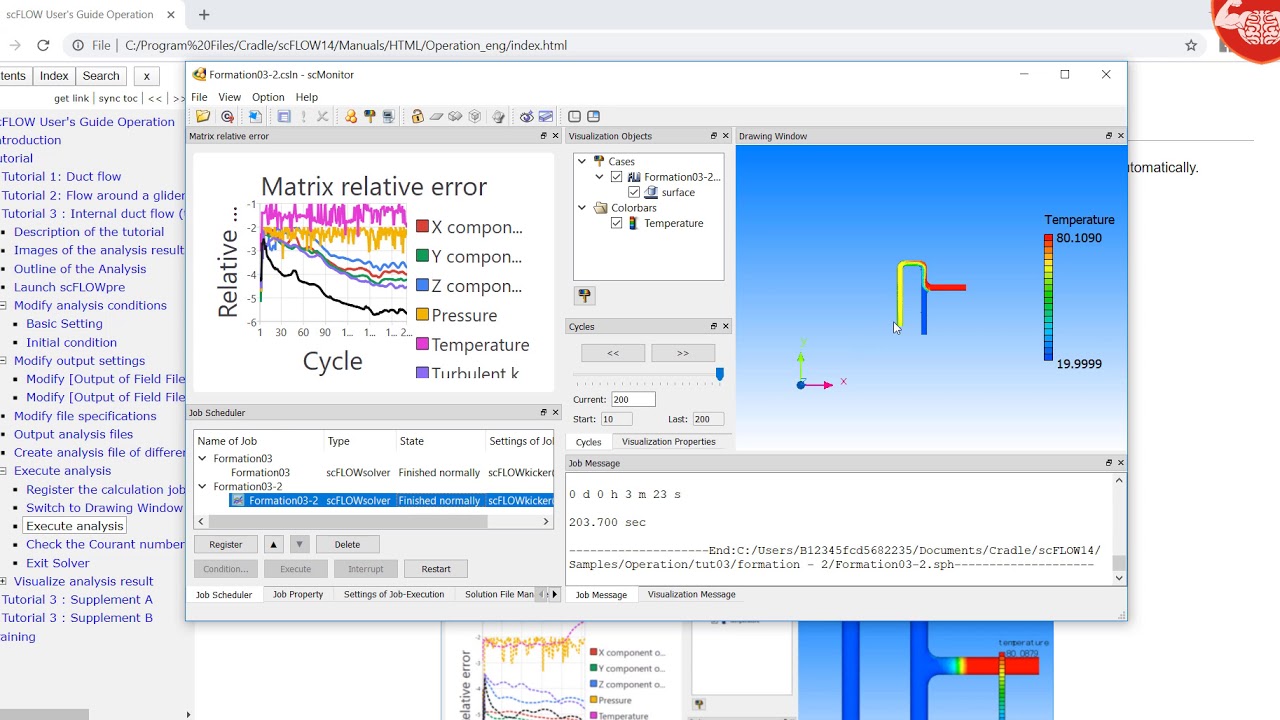Open the File menu in scMonitor

[199, 97]
